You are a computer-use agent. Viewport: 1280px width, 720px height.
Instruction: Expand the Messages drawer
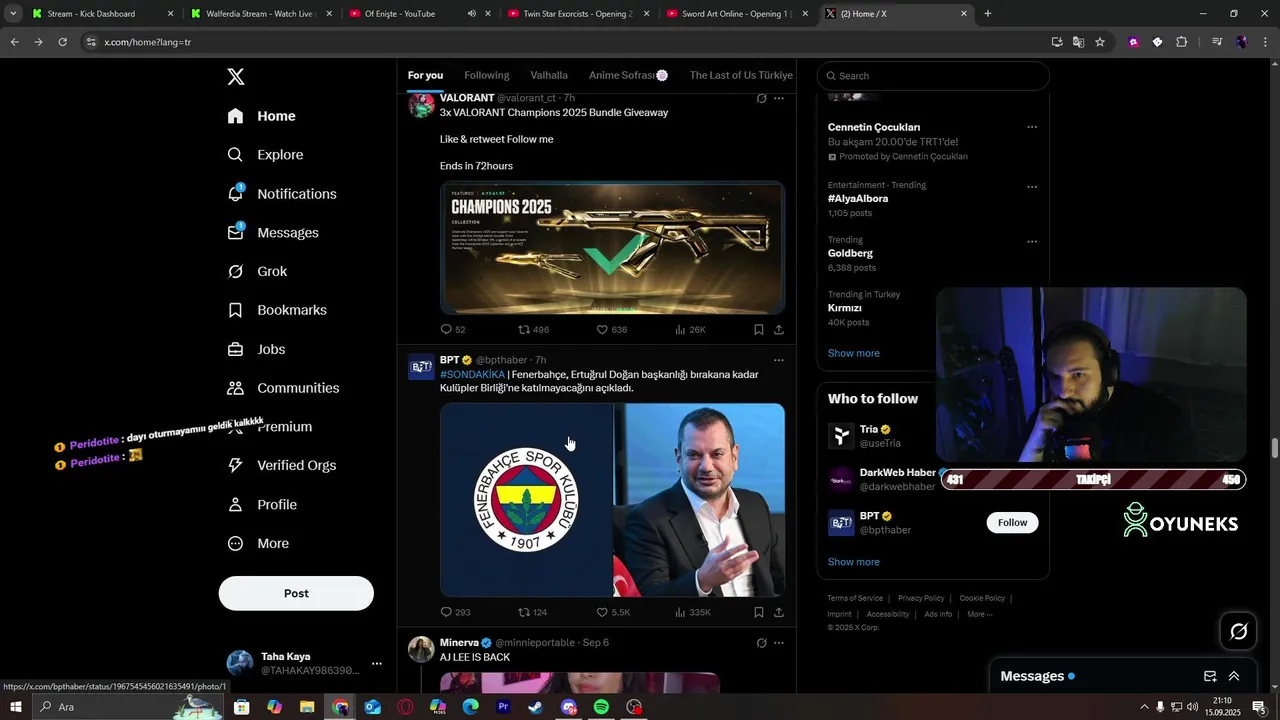(1234, 676)
